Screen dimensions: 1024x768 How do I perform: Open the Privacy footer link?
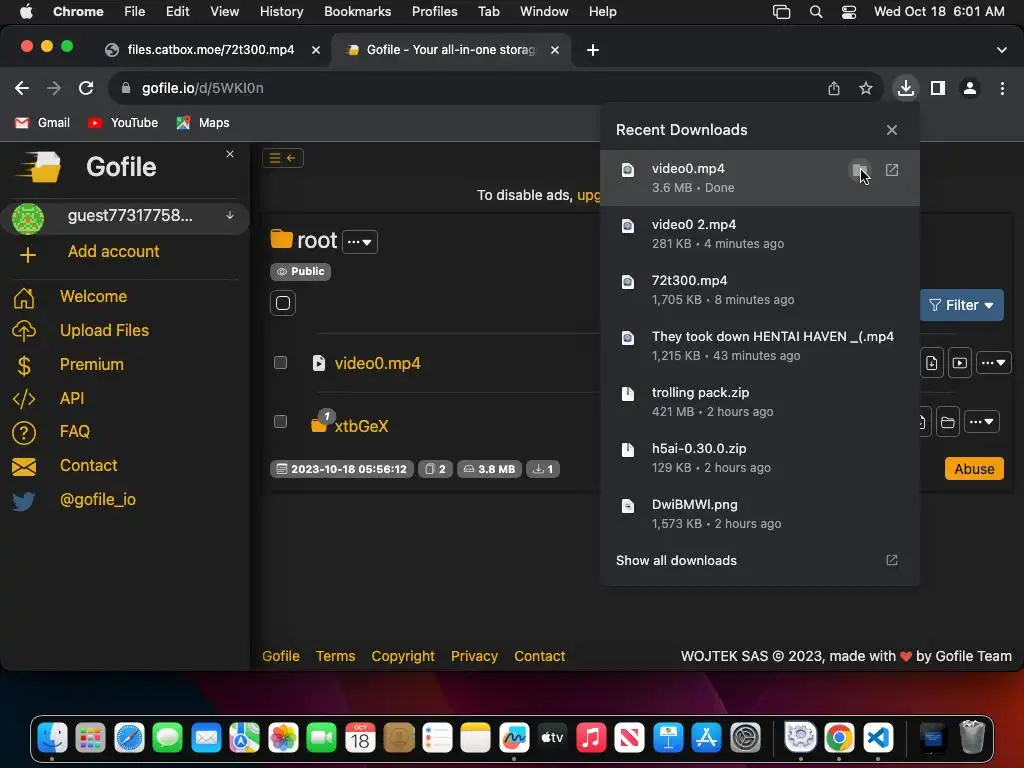[x=474, y=656]
